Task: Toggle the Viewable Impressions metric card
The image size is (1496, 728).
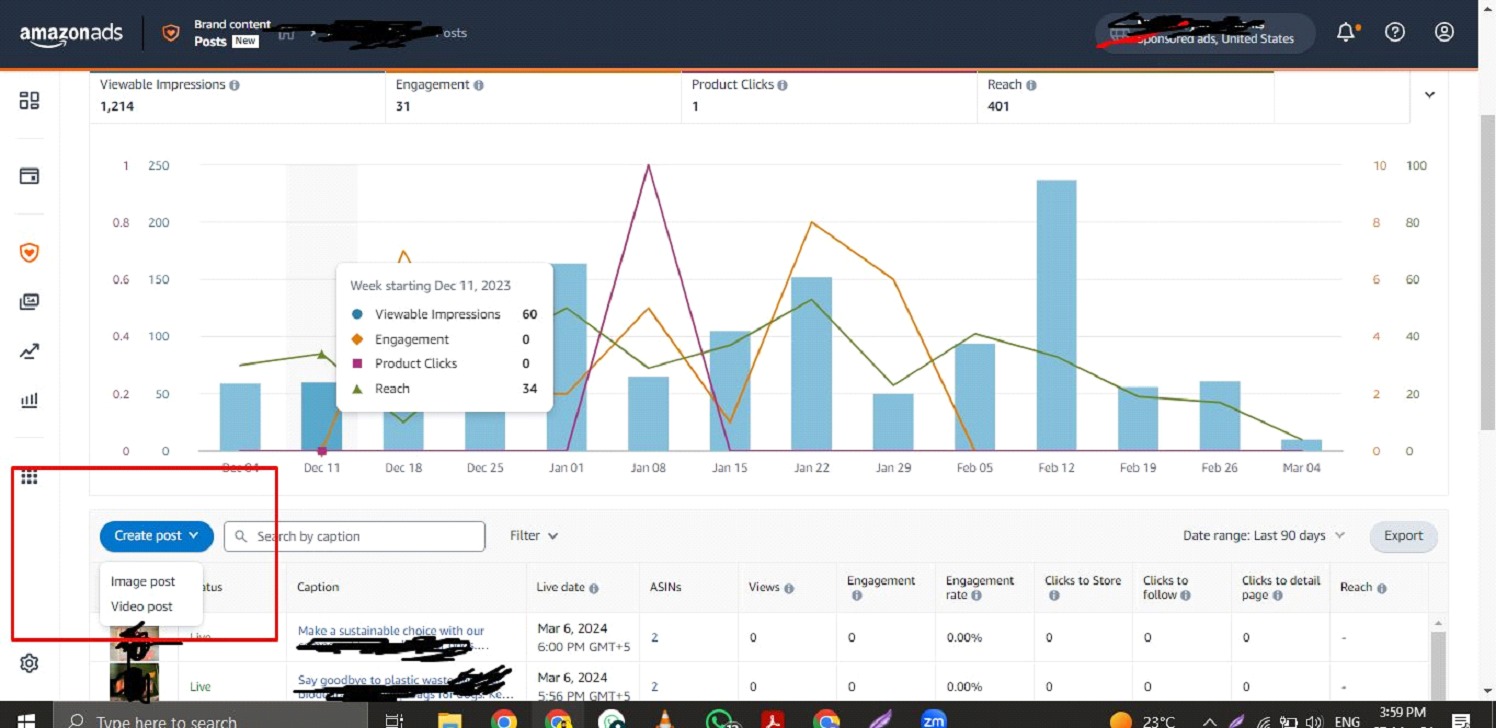Action: pos(237,95)
